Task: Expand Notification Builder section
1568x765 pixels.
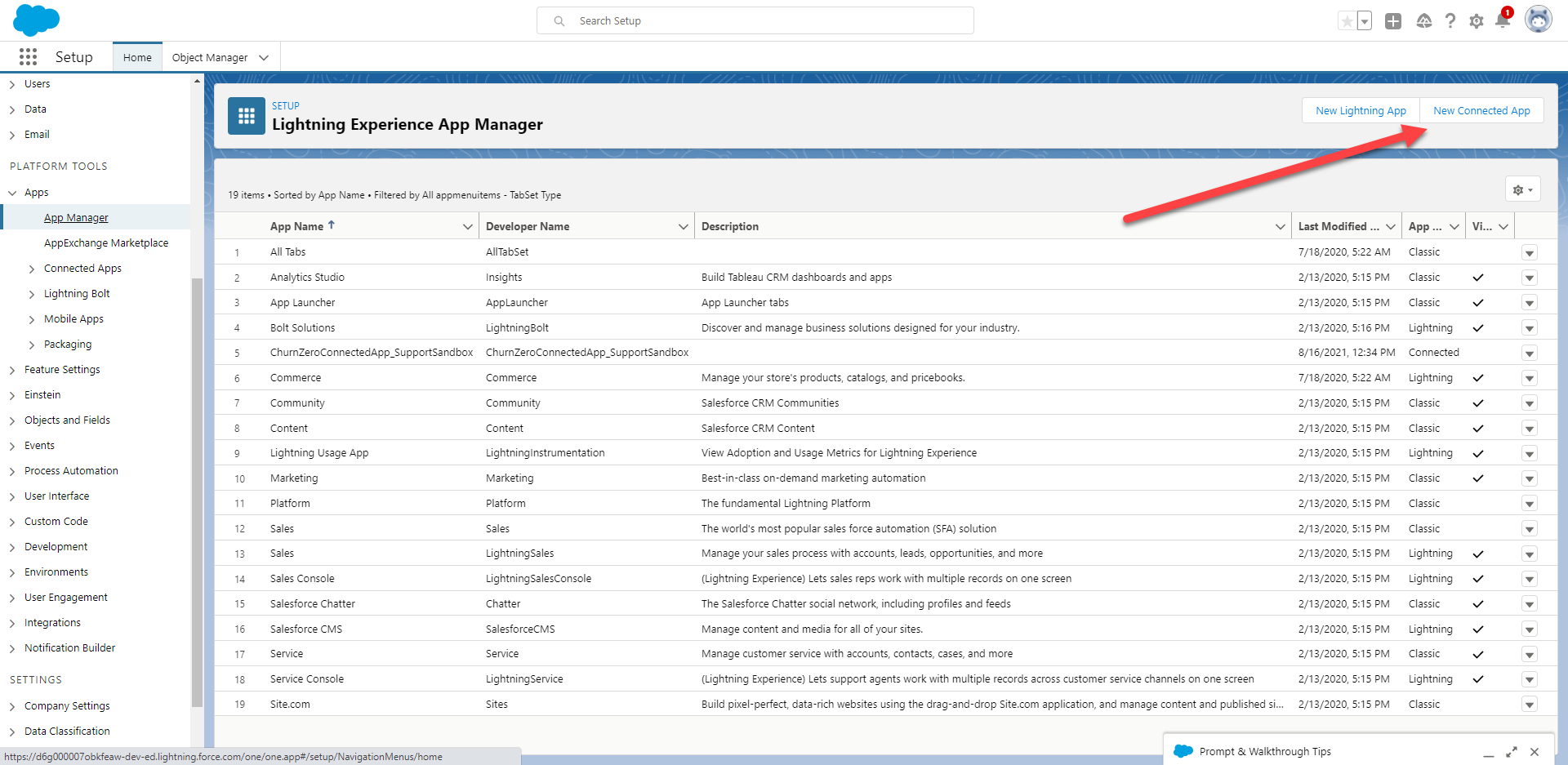Action: pyautogui.click(x=12, y=648)
